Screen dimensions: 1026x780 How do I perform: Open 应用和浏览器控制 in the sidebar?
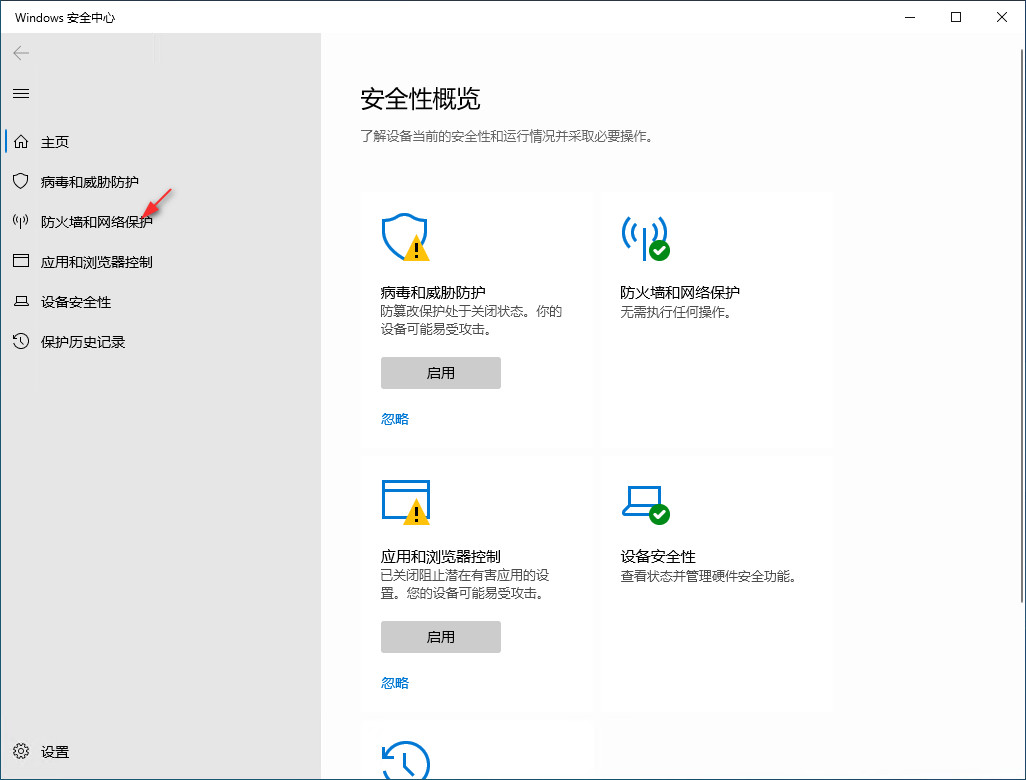97,262
